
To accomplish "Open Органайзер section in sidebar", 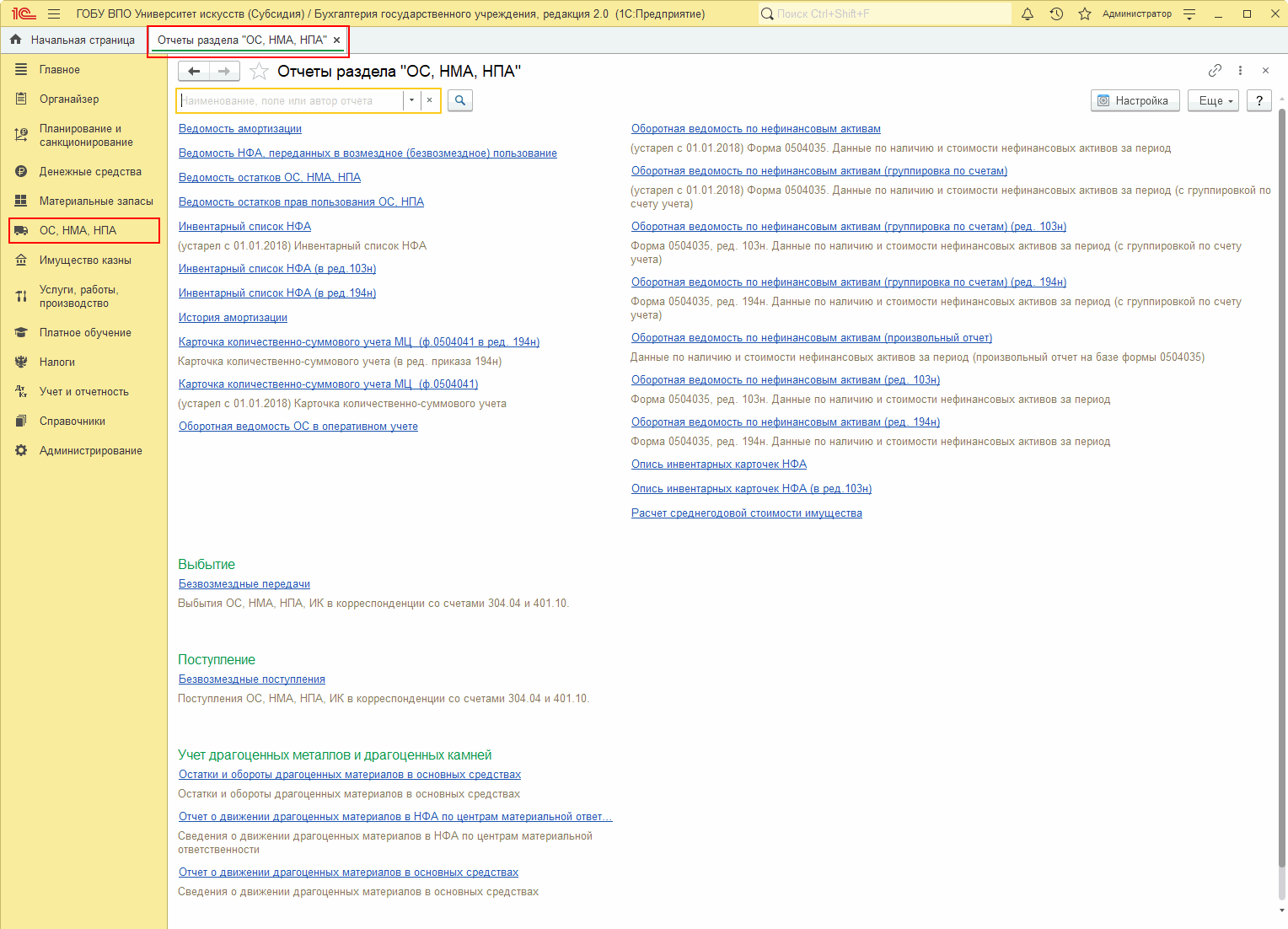I will [69, 99].
